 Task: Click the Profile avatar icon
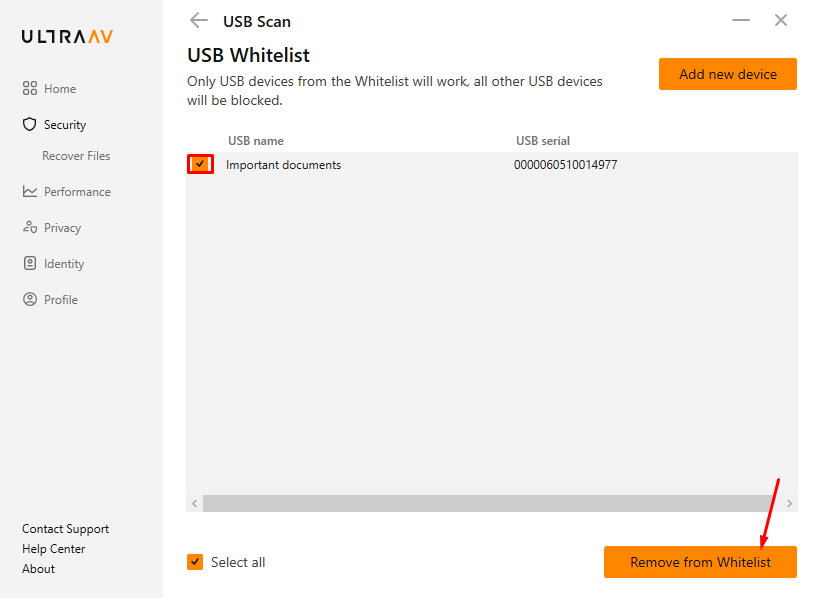[x=30, y=299]
